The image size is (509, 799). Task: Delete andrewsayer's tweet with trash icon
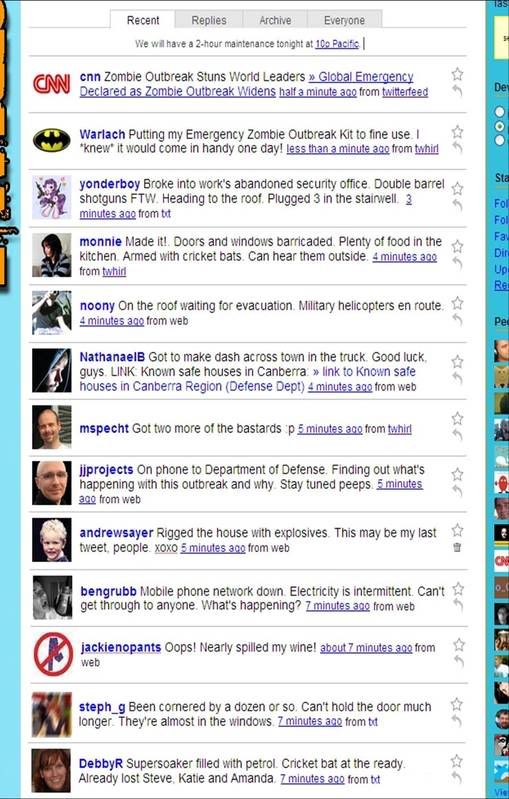[457, 547]
